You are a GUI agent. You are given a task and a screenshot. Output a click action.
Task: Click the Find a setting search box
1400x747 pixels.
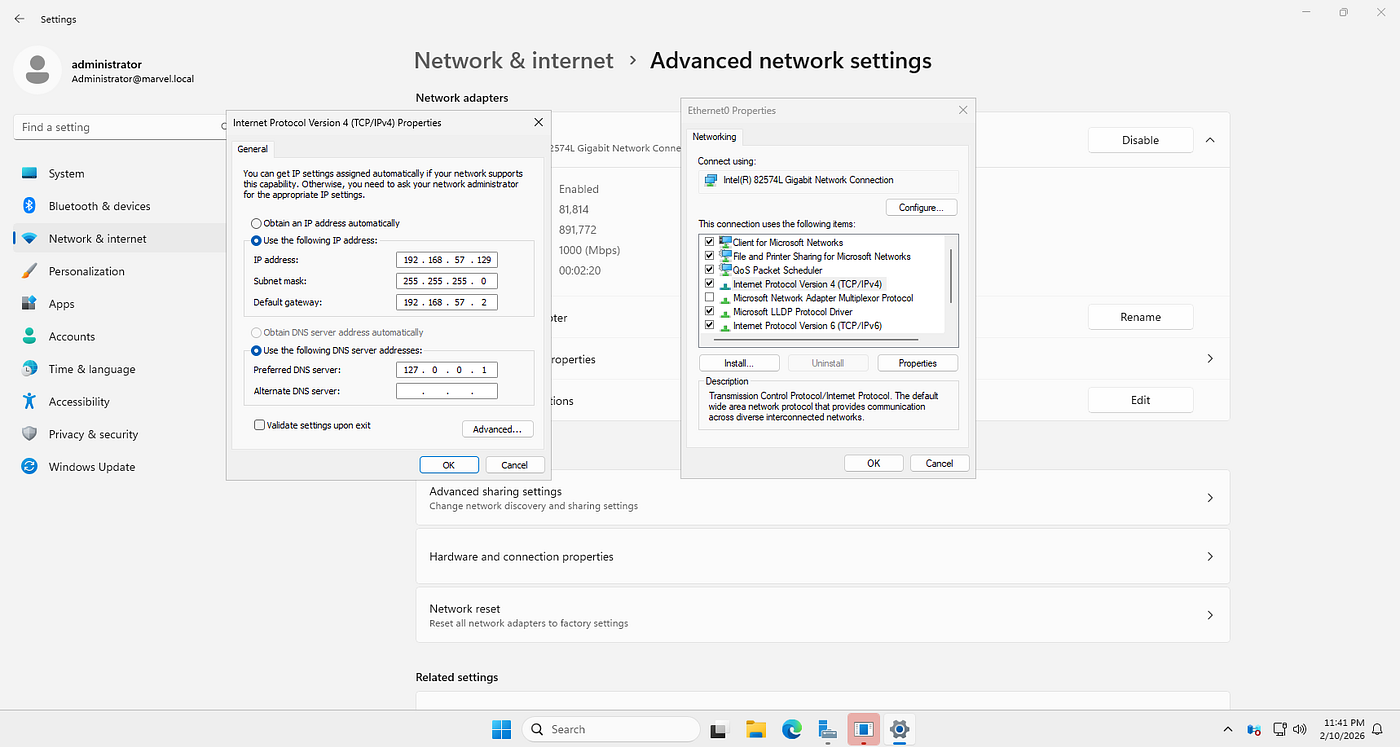pos(120,127)
